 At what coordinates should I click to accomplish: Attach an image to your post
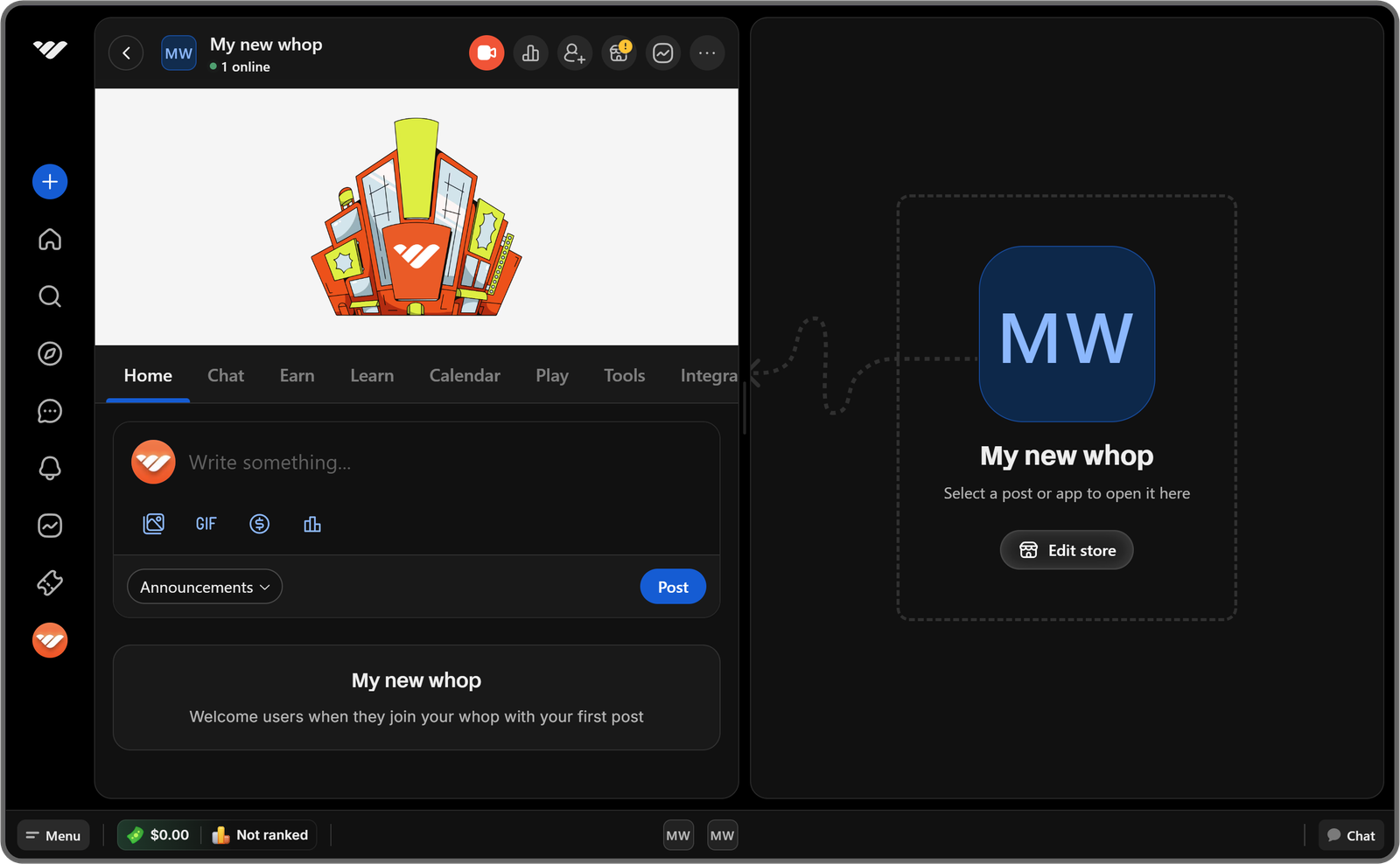[x=153, y=523]
